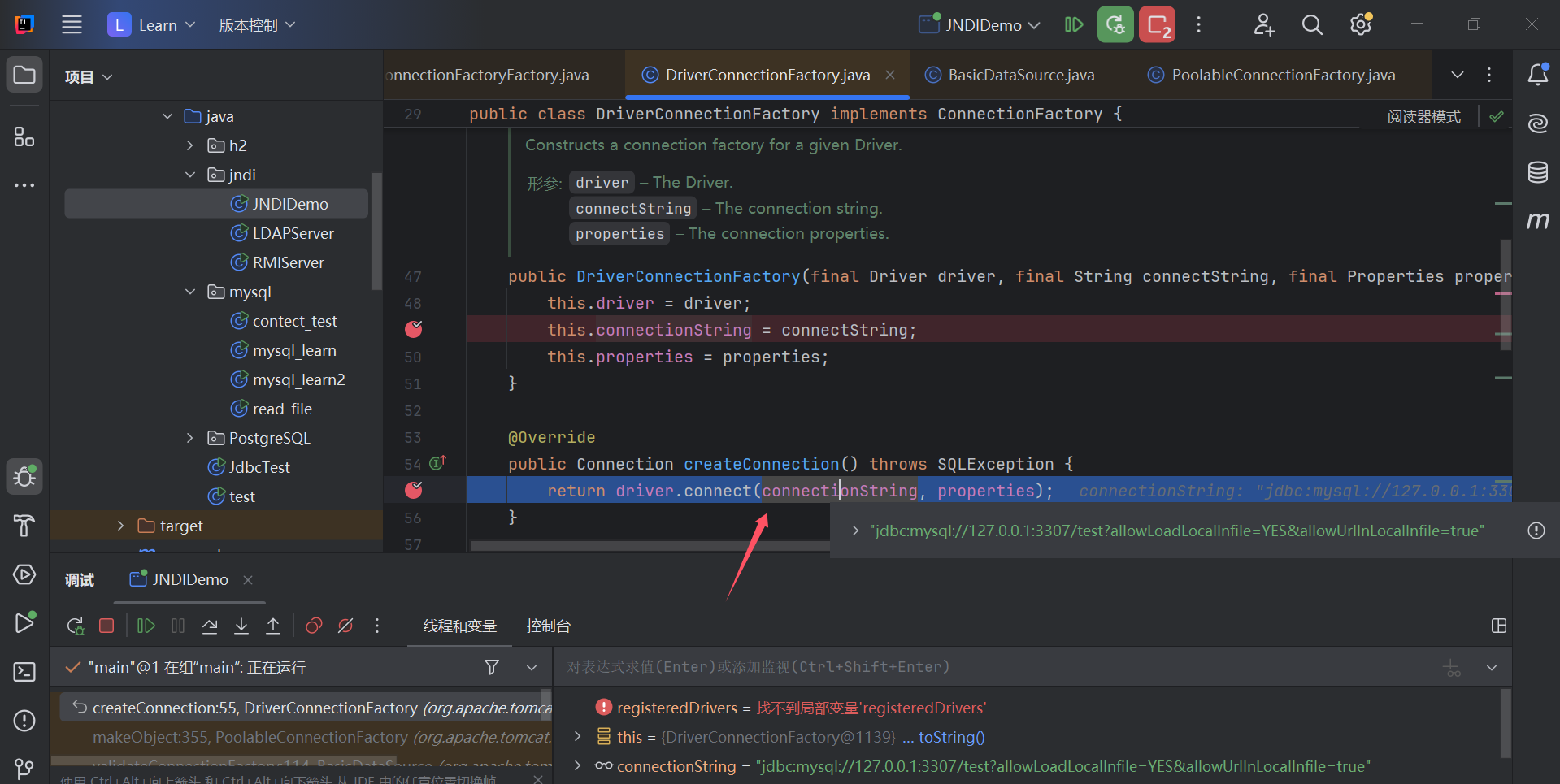Toggle Mute Breakpoints
Image resolution: width=1560 pixels, height=784 pixels.
pos(345,626)
